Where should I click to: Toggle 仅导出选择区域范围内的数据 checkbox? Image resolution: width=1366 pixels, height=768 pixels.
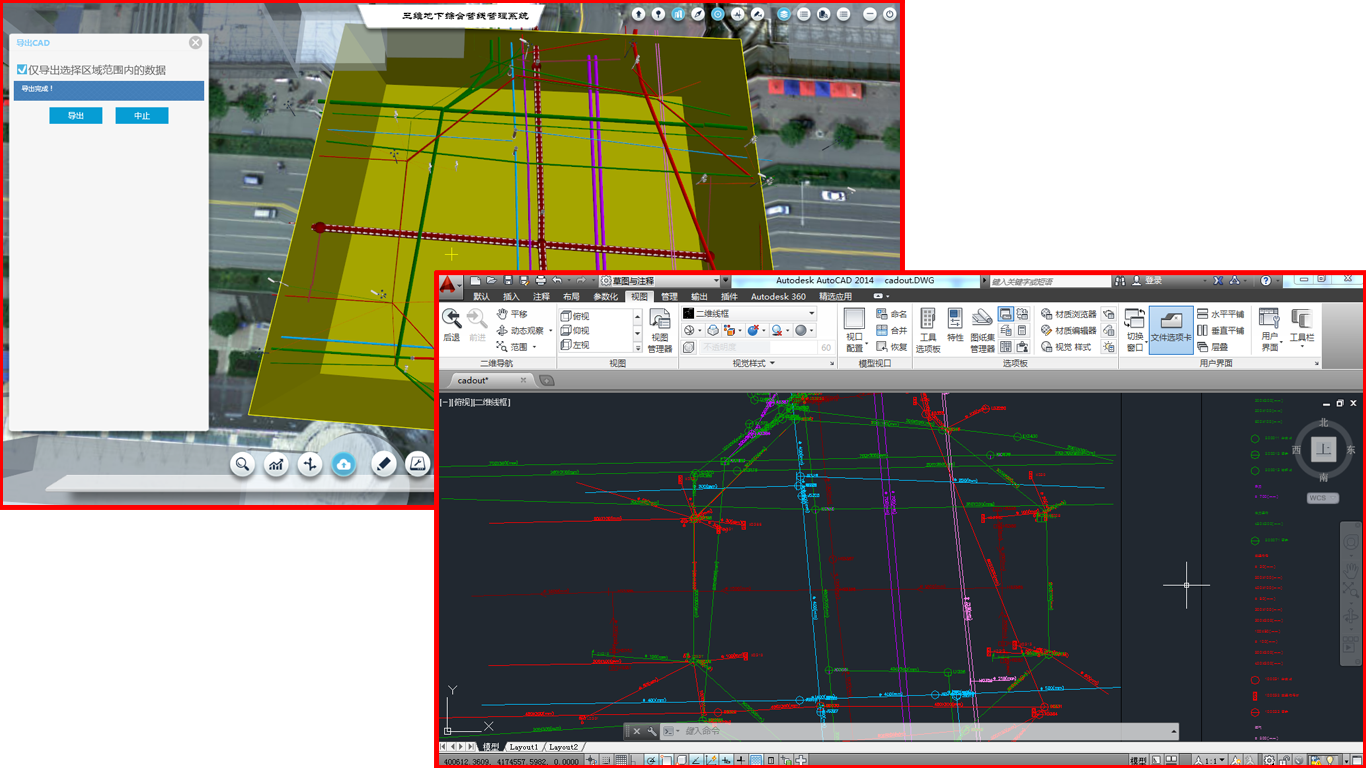22,70
